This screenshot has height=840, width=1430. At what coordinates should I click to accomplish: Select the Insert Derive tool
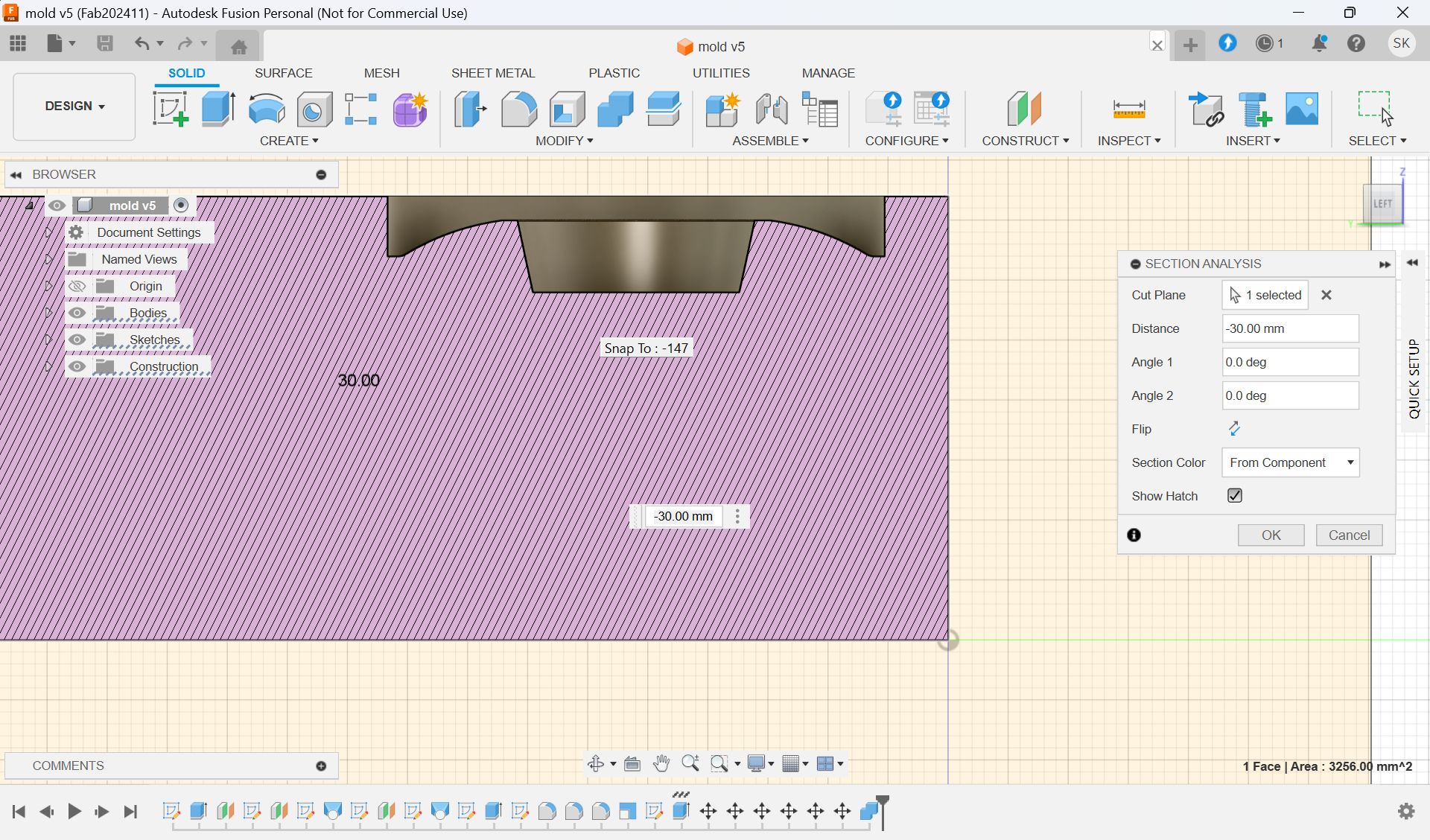pos(1207,109)
